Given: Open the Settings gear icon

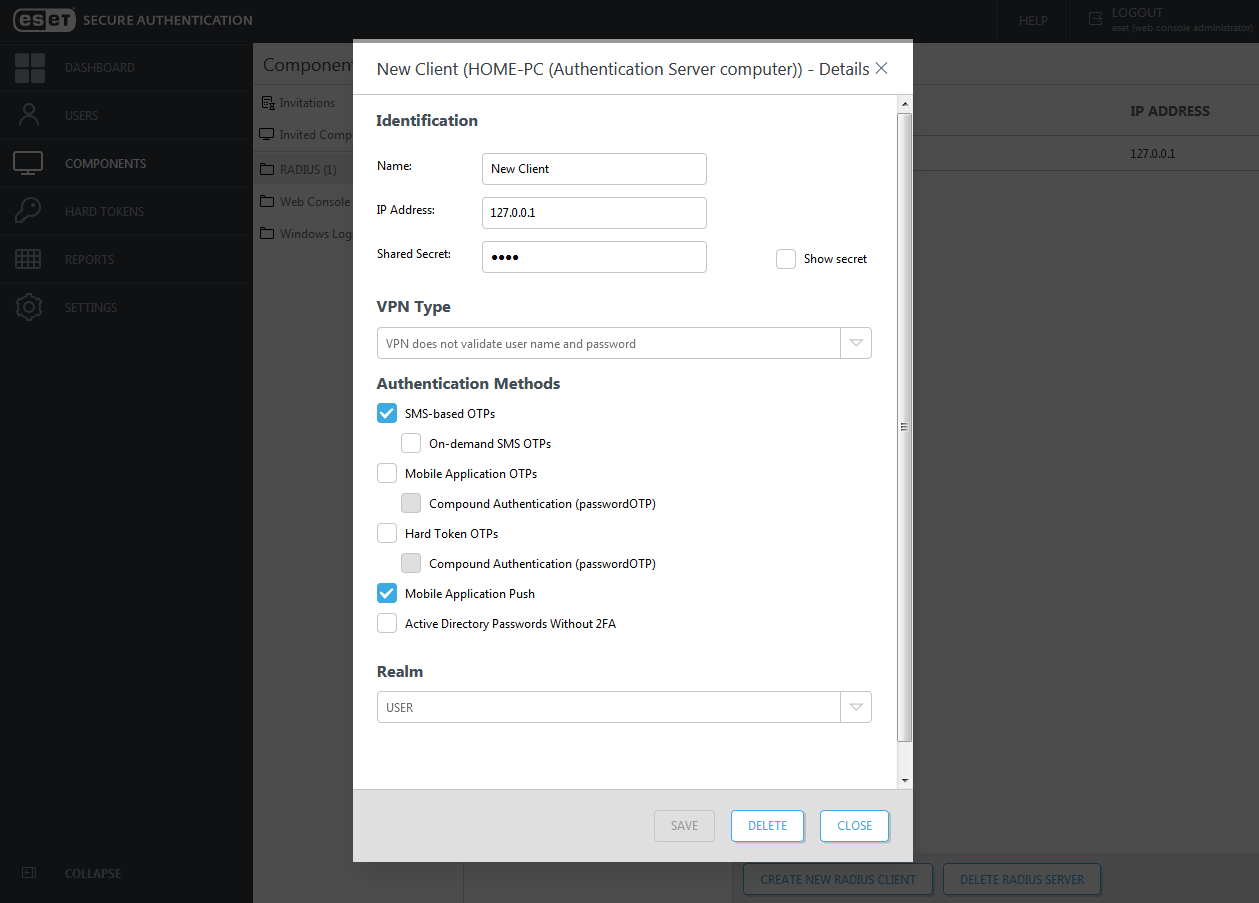Looking at the screenshot, I should tap(29, 307).
